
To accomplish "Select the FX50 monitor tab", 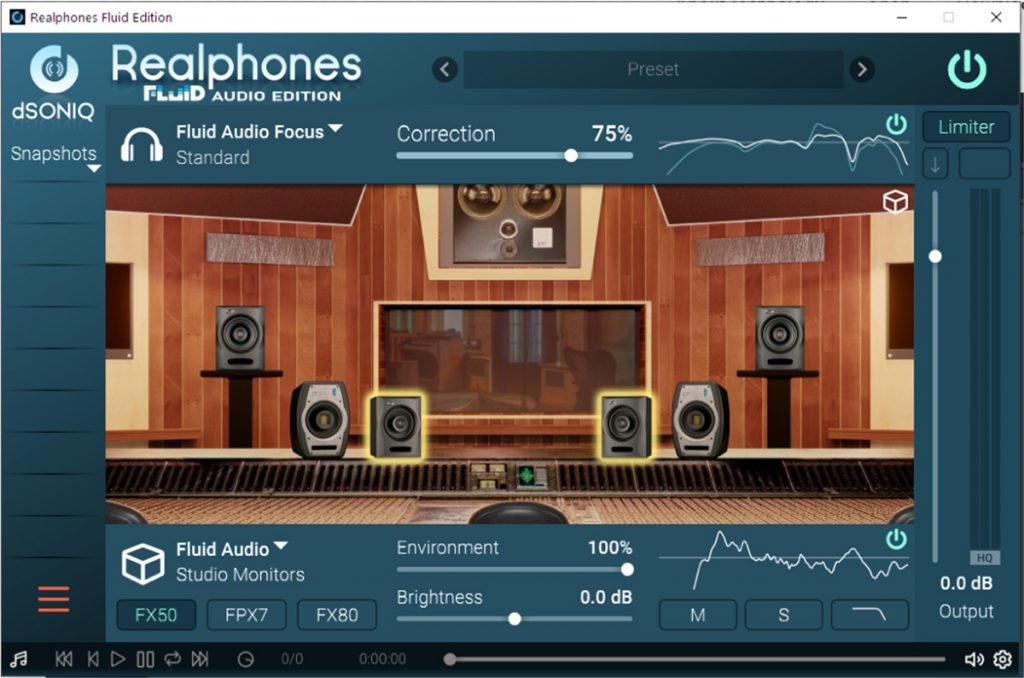I will coord(156,615).
